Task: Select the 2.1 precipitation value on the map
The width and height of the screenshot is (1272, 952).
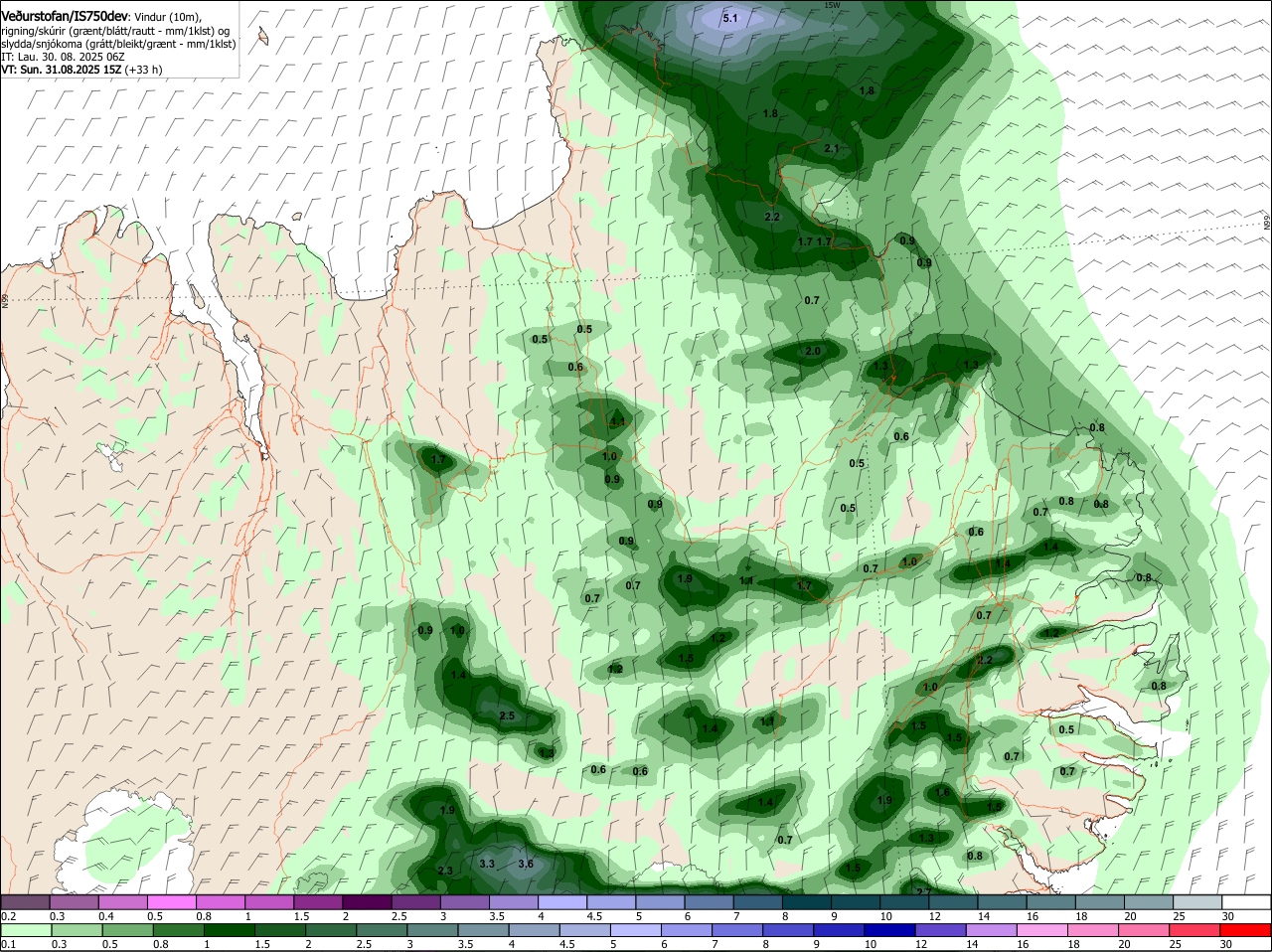Action: tap(832, 148)
